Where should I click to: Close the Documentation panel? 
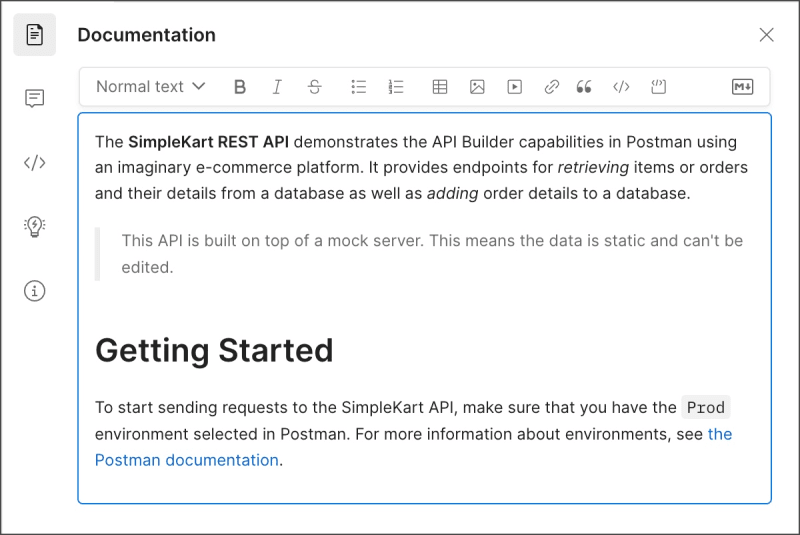[x=766, y=35]
